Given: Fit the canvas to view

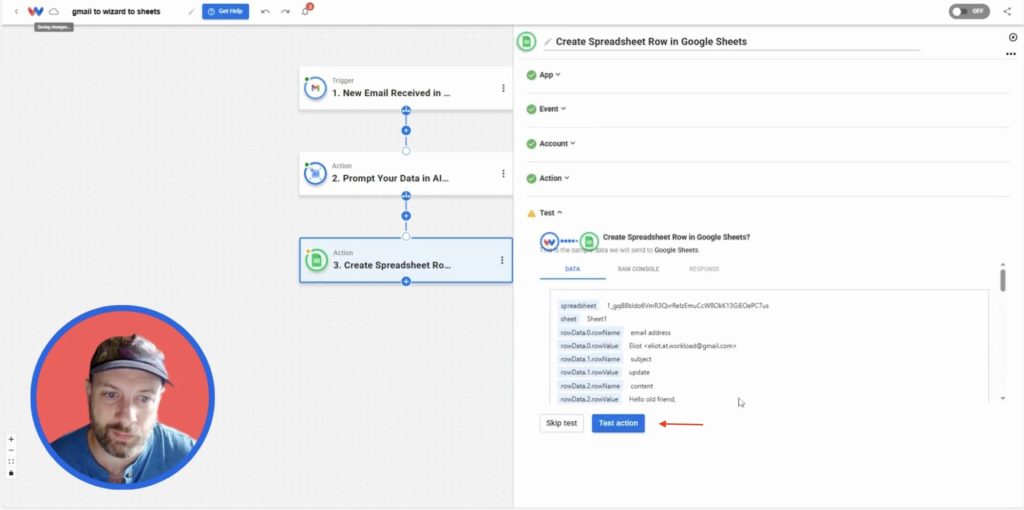Looking at the screenshot, I should coord(11,462).
